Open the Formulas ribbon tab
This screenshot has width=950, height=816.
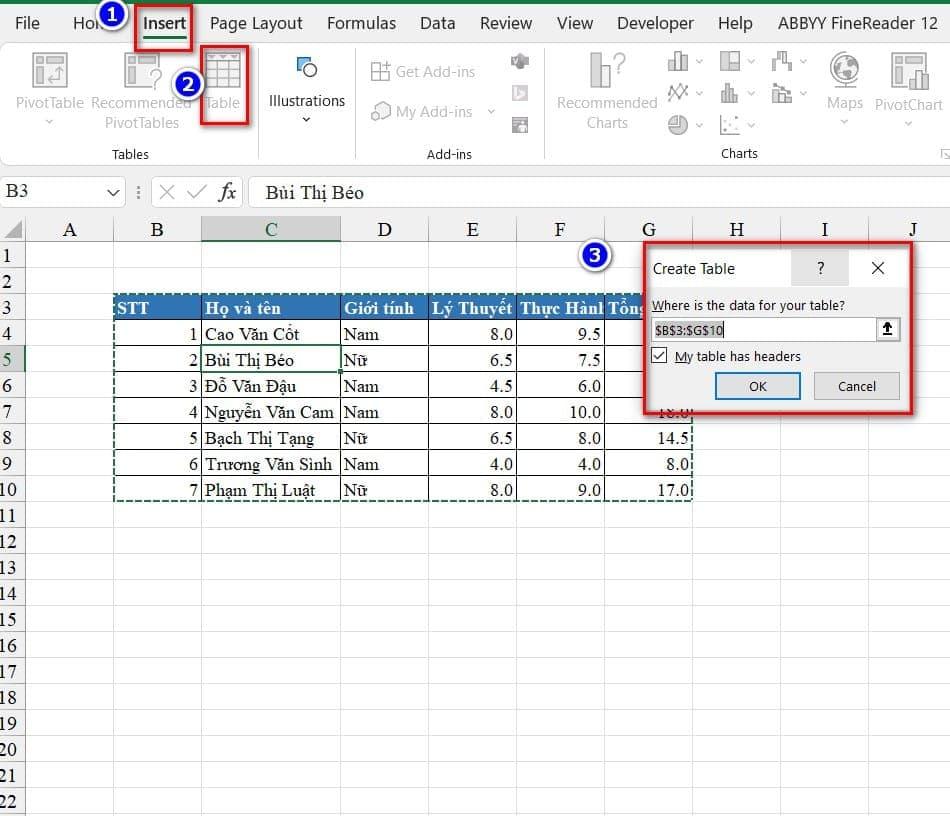click(361, 23)
